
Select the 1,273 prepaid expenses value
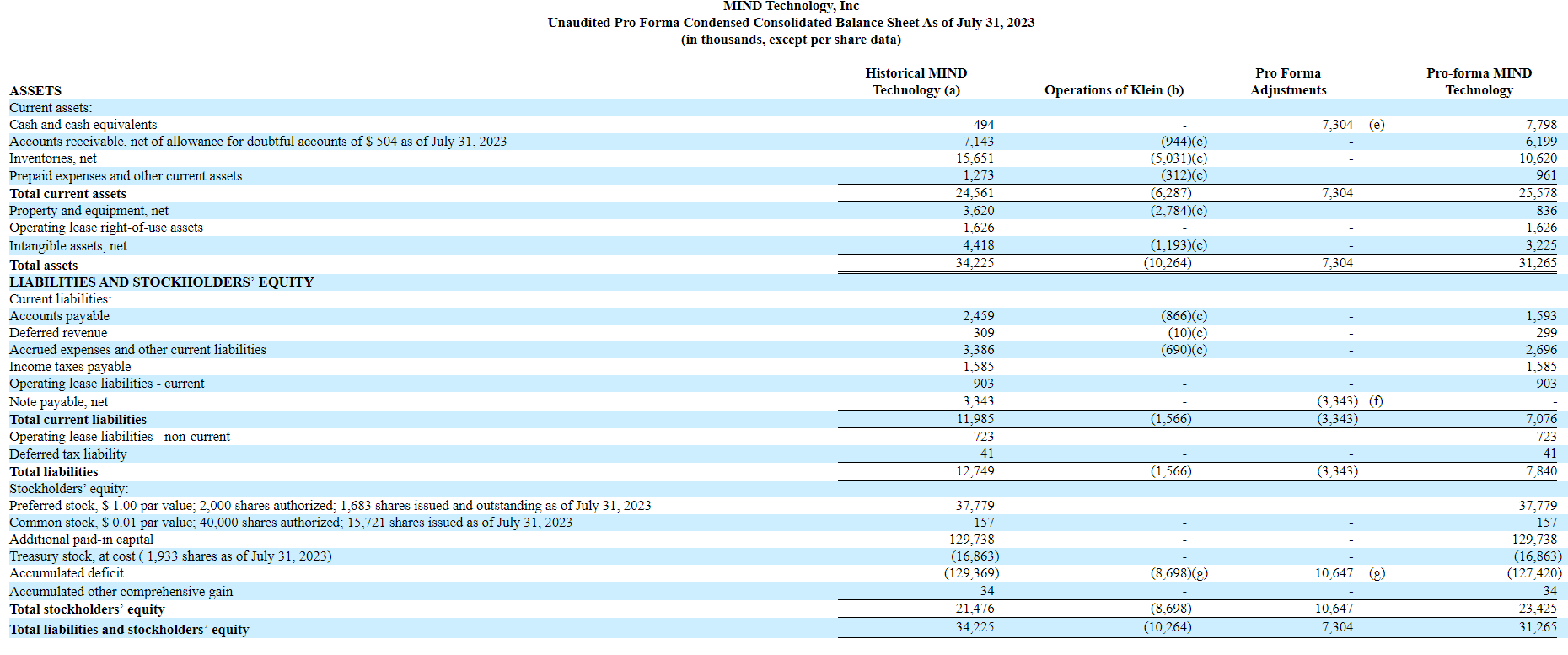coord(979,175)
